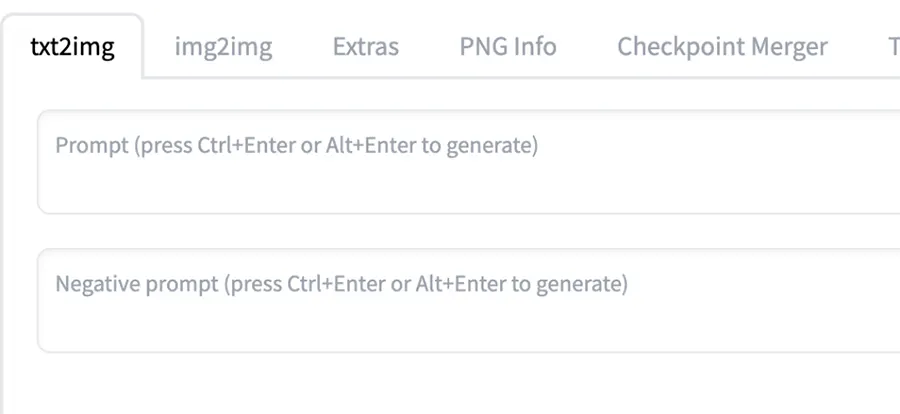This screenshot has width=900, height=414.
Task: Select the PNG Info tab
Action: (508, 47)
